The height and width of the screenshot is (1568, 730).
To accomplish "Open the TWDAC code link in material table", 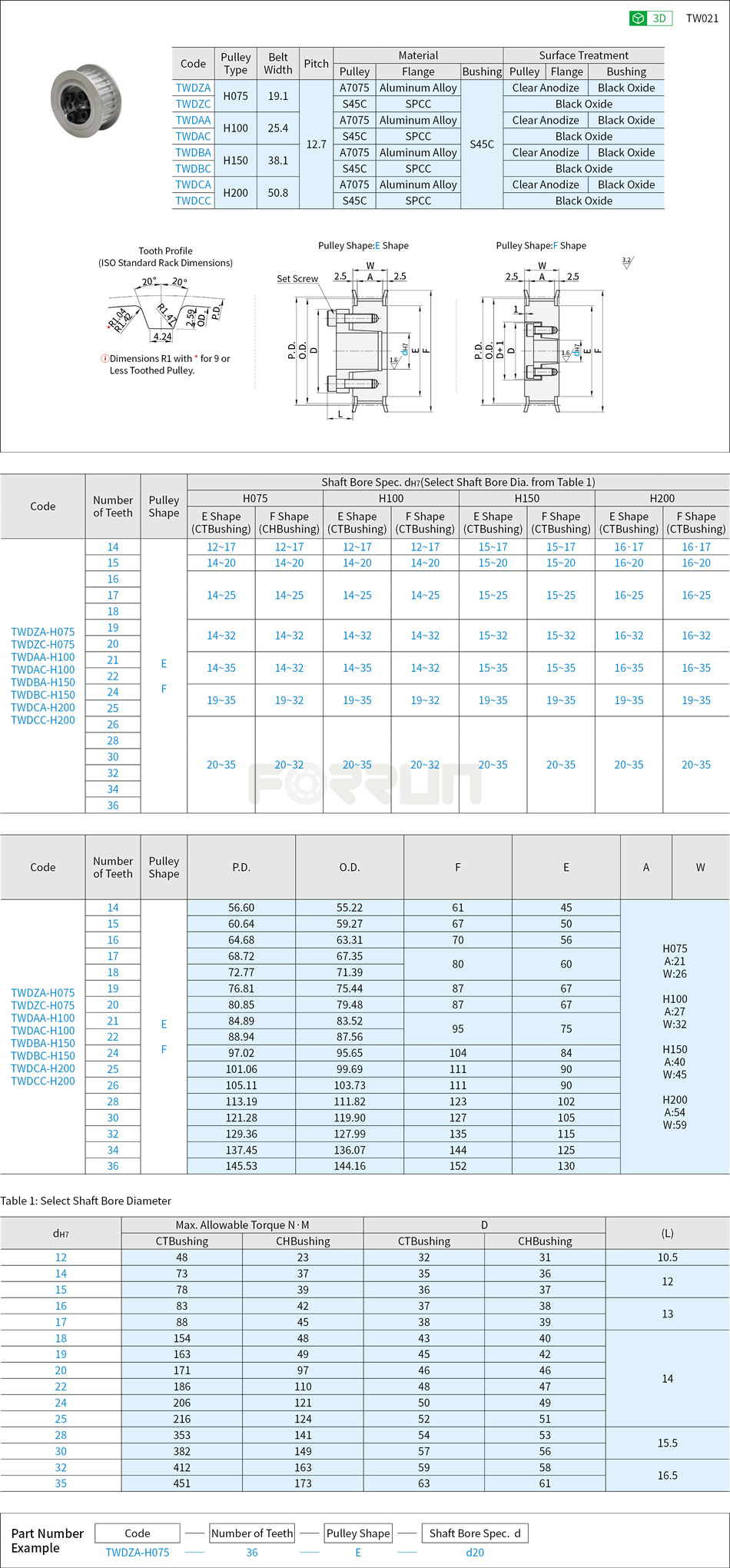I will tap(193, 136).
